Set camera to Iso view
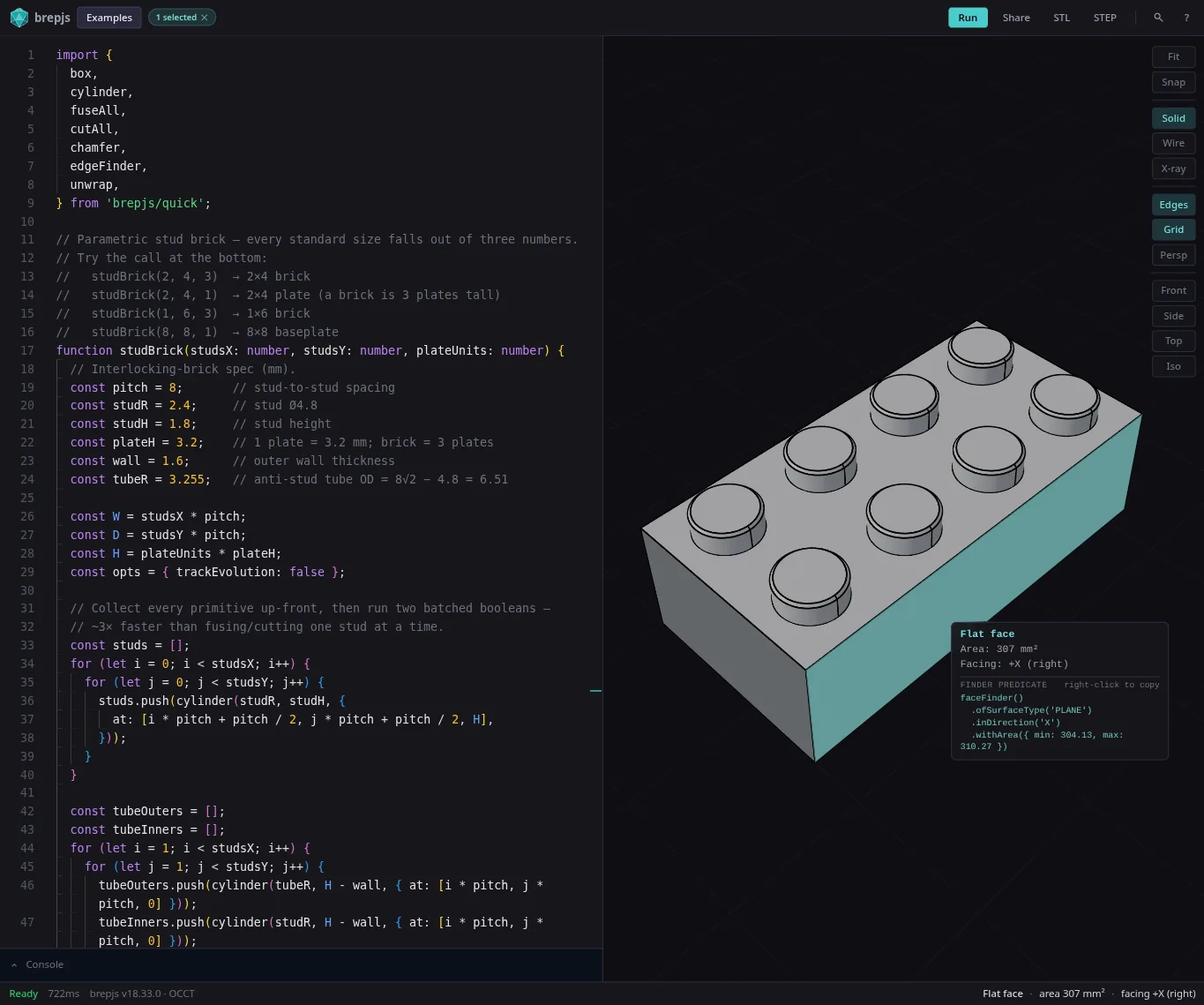 tap(1173, 366)
